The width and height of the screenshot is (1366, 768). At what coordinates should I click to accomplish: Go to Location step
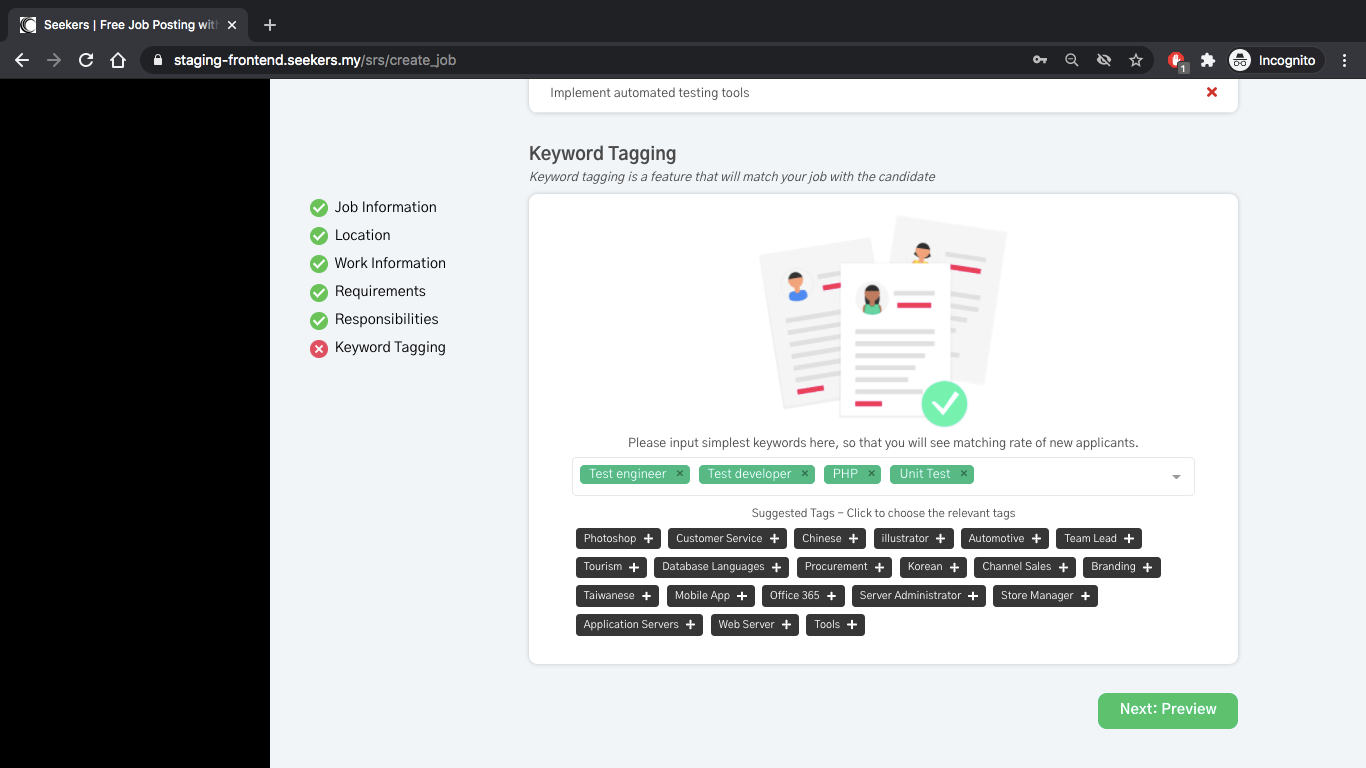coord(350,235)
